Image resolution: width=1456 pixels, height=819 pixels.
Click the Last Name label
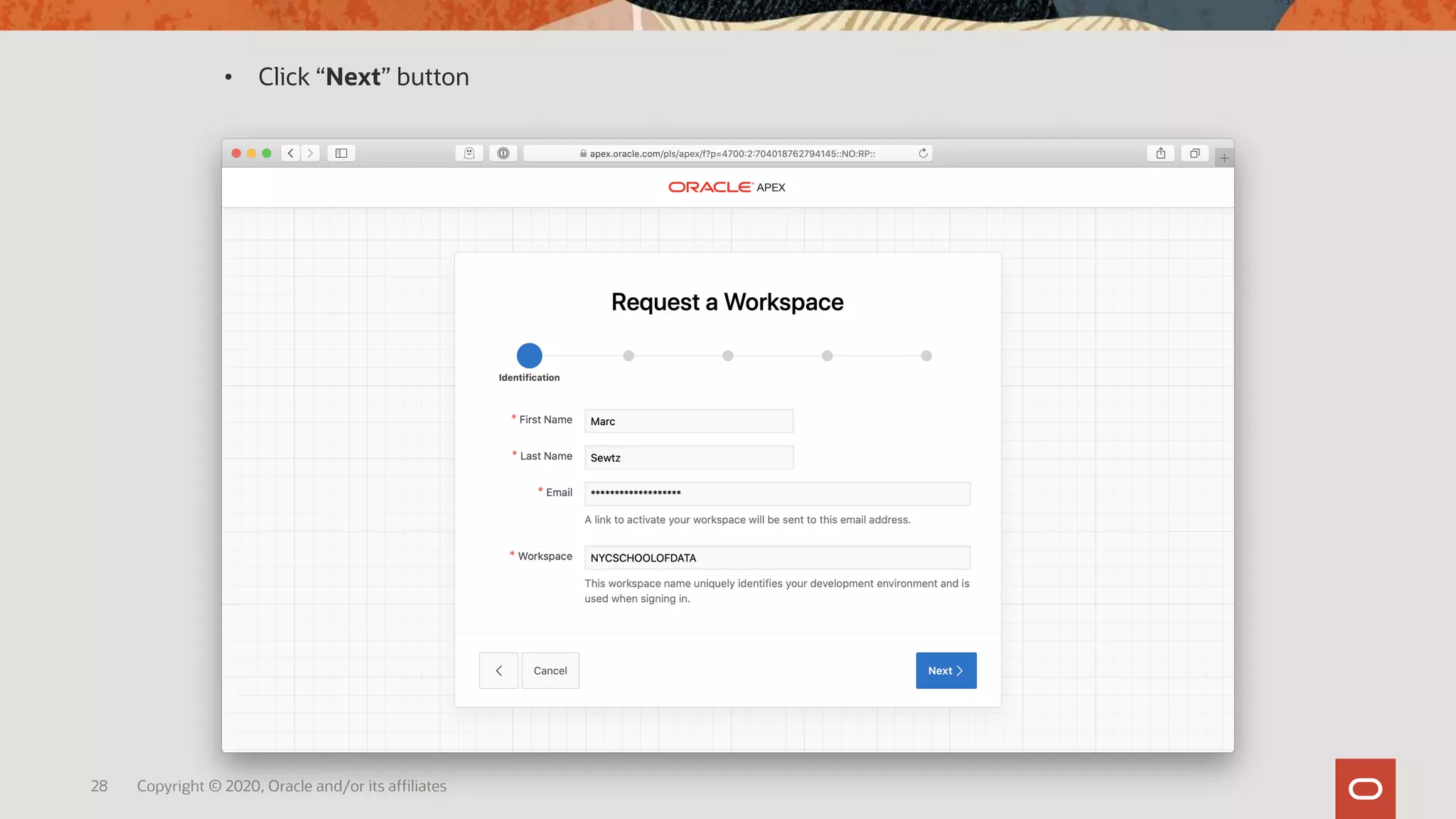(x=546, y=456)
